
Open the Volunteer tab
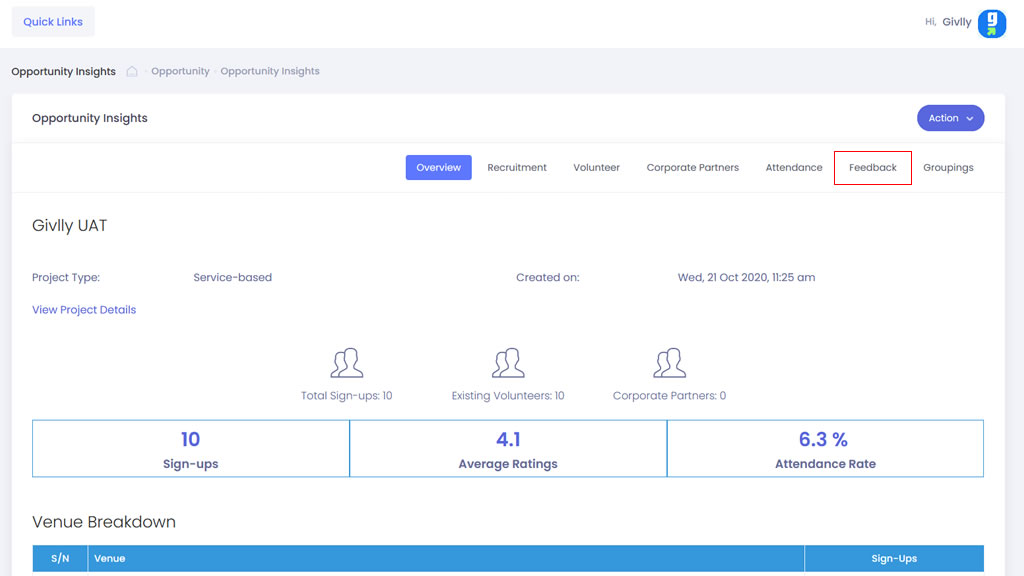596,168
